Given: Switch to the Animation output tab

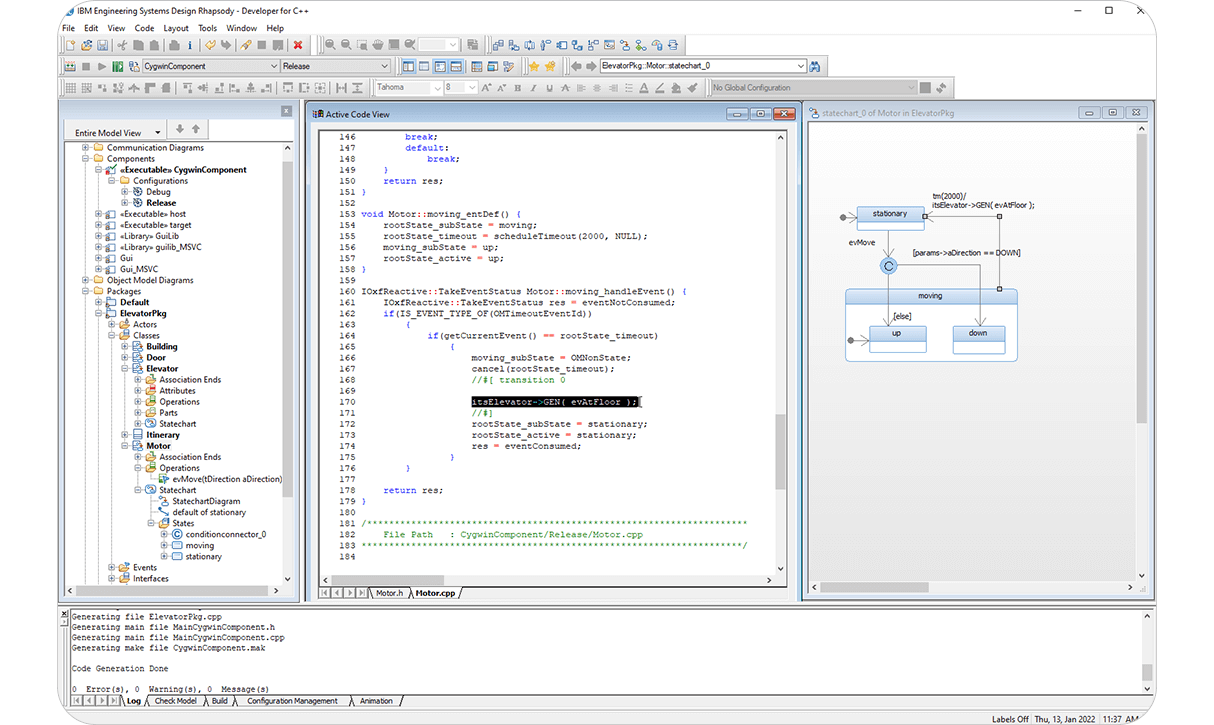Looking at the screenshot, I should tap(376, 701).
